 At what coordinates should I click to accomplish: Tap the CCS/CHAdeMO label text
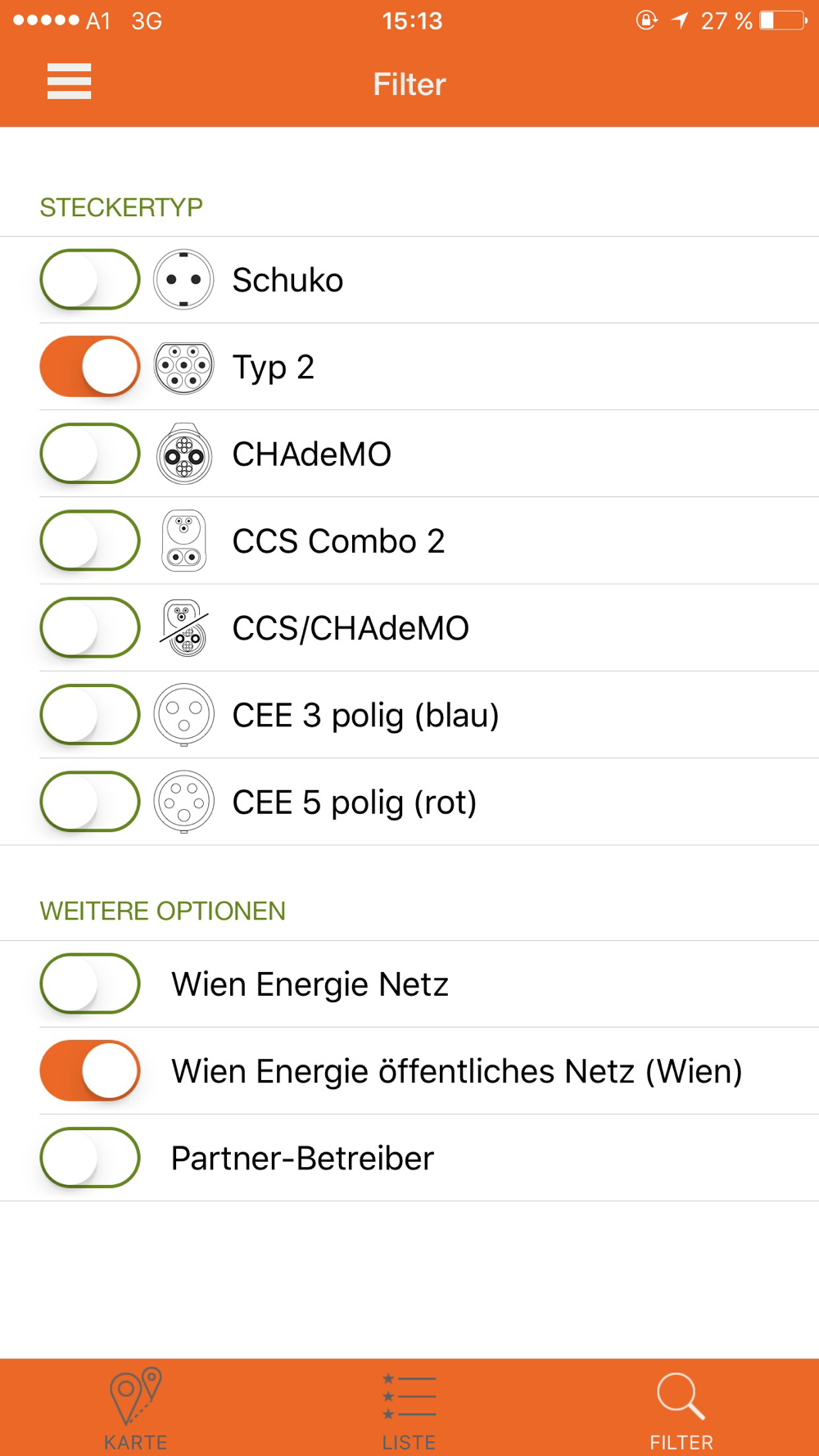point(351,629)
